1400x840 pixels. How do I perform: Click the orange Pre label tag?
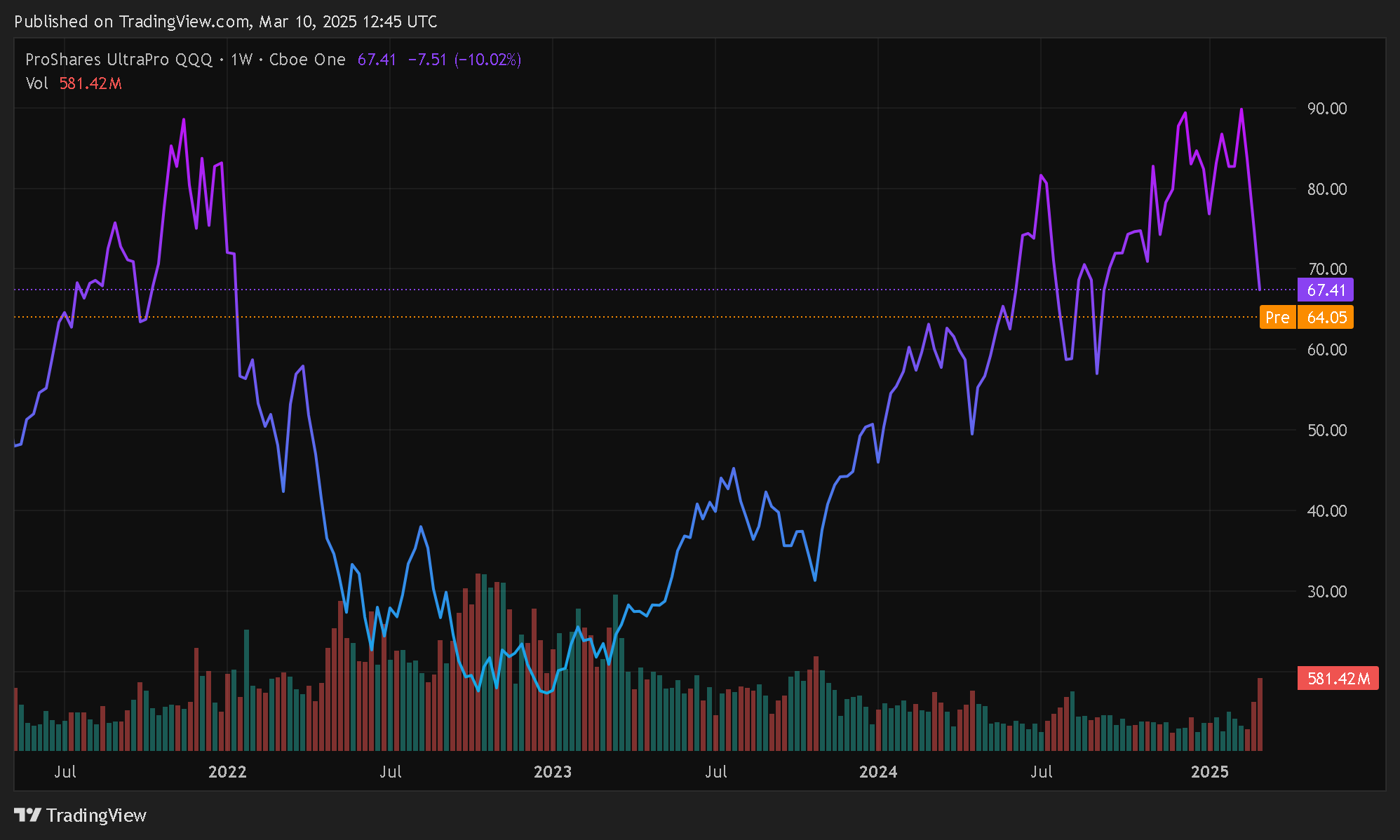tap(1277, 318)
